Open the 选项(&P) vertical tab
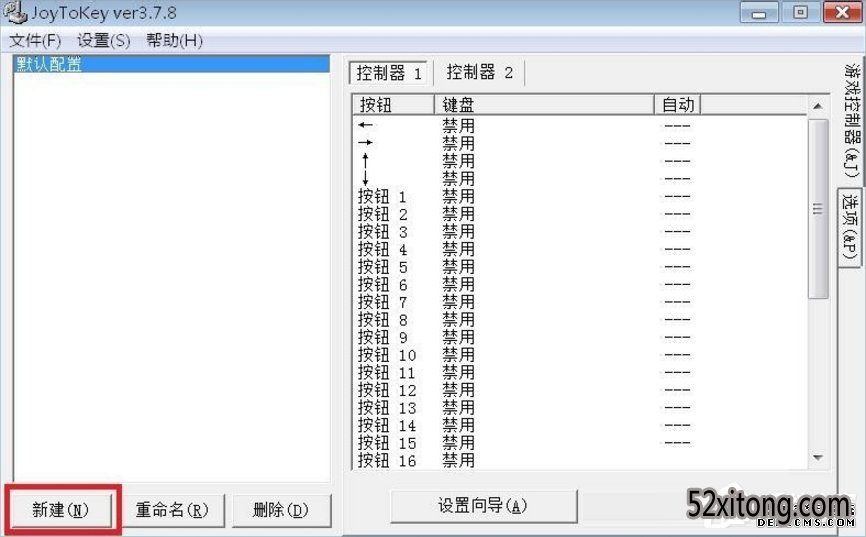The height and width of the screenshot is (537, 866). click(x=851, y=227)
